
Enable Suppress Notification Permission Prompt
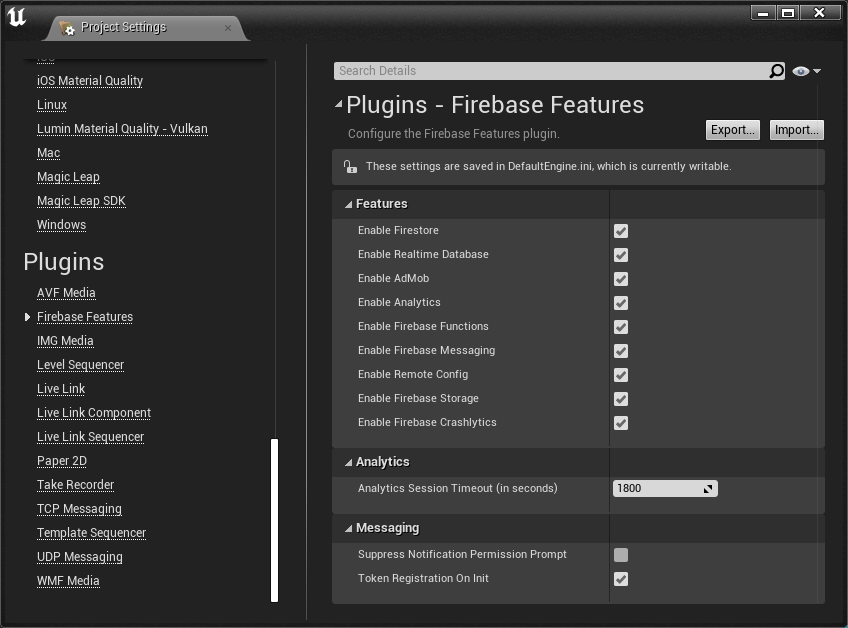click(x=621, y=555)
